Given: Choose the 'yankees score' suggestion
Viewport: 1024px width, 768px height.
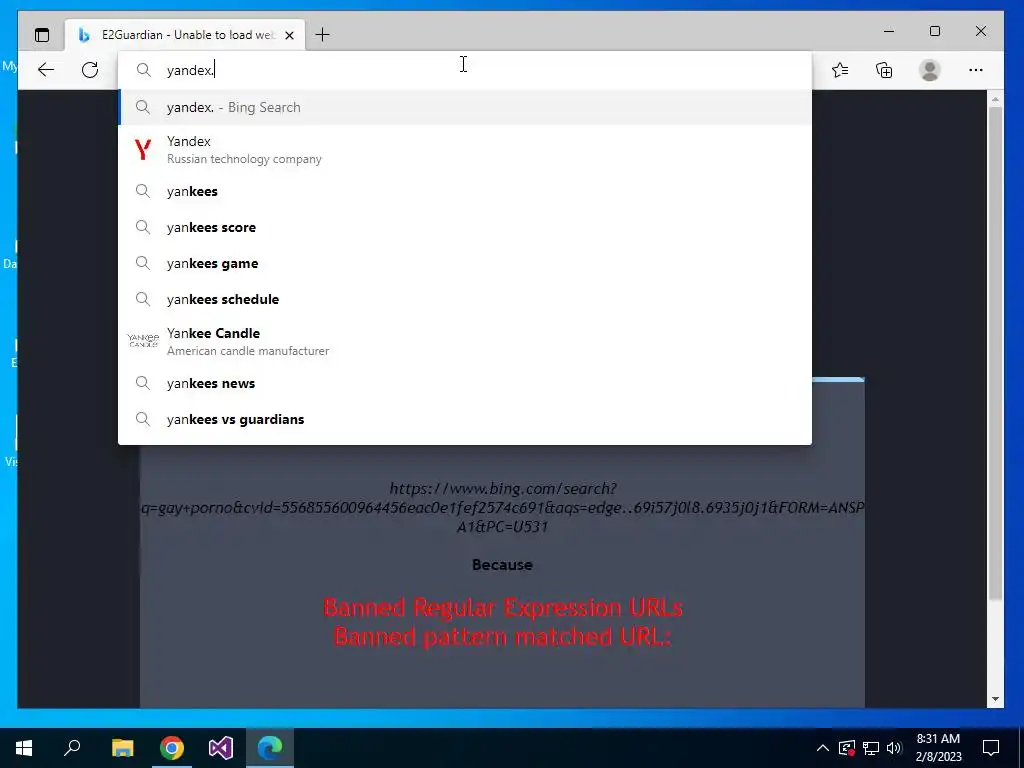Looking at the screenshot, I should tap(465, 227).
